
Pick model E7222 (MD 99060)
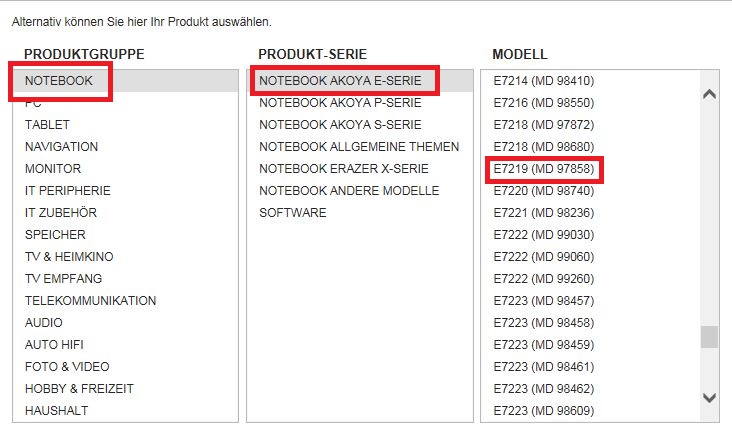[544, 257]
